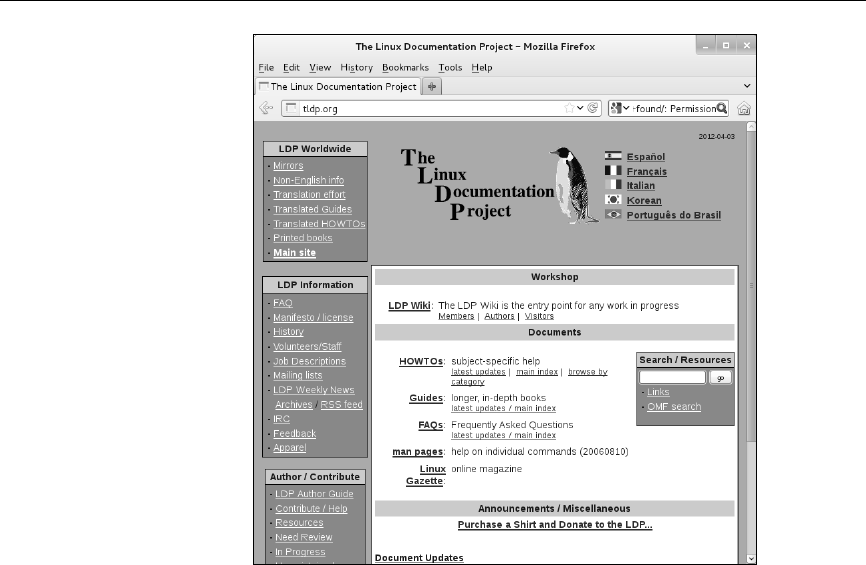The height and width of the screenshot is (565, 866).
Task: Open the Help menu
Action: [x=482, y=67]
